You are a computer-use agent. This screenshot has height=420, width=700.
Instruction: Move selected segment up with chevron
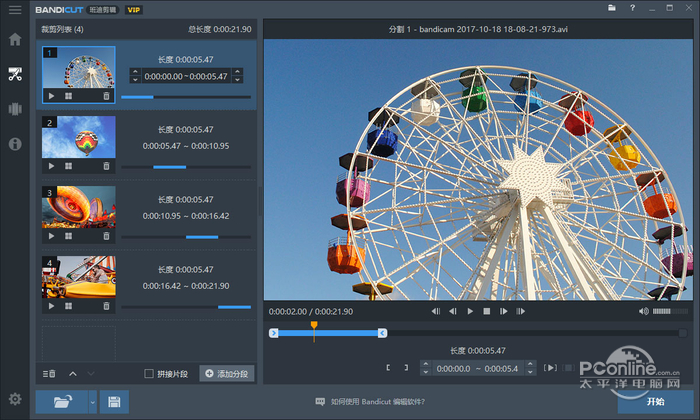tap(72, 374)
